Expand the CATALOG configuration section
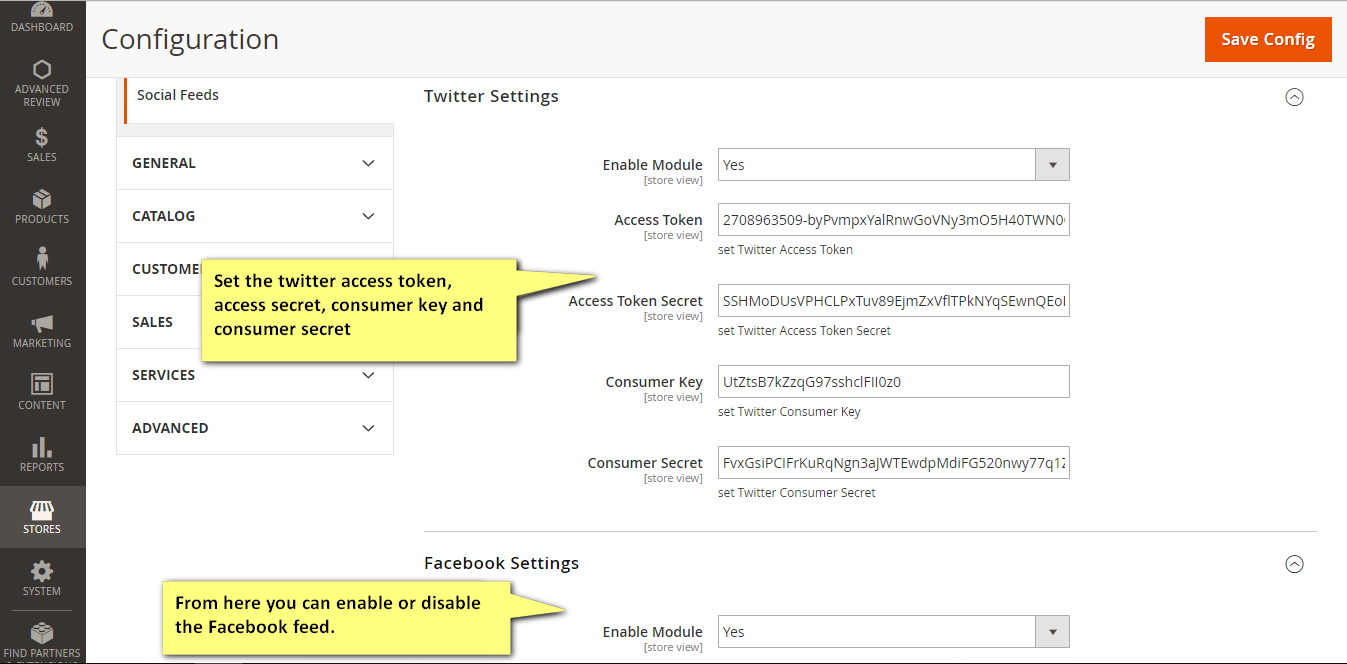Viewport: 1347px width, 664px height. [255, 215]
